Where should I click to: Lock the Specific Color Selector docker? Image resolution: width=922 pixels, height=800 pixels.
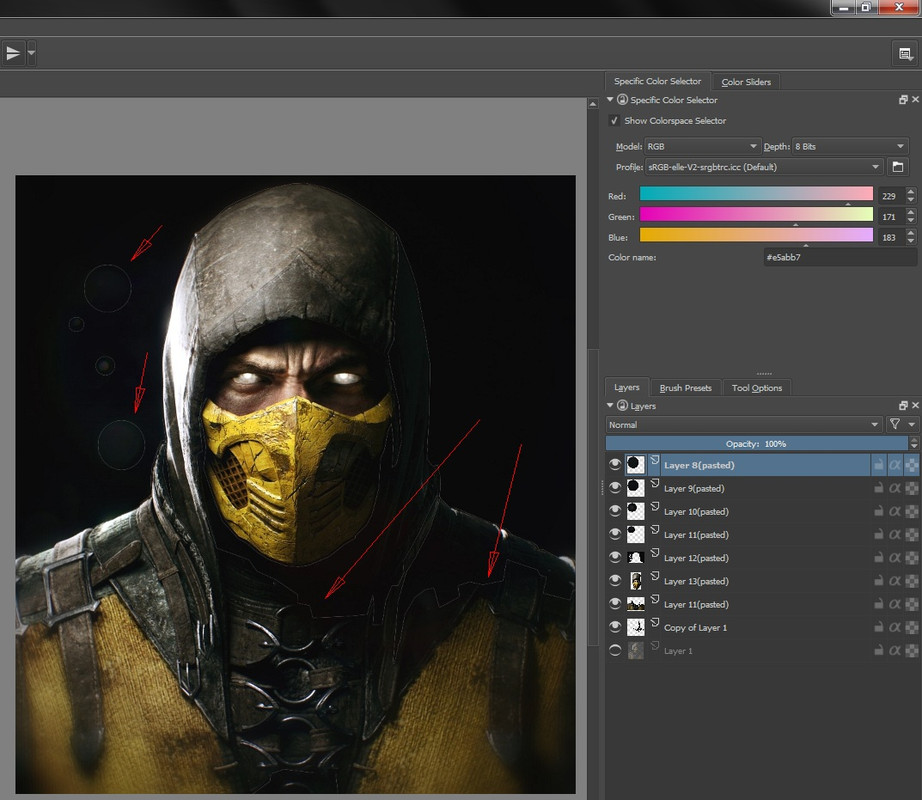623,100
